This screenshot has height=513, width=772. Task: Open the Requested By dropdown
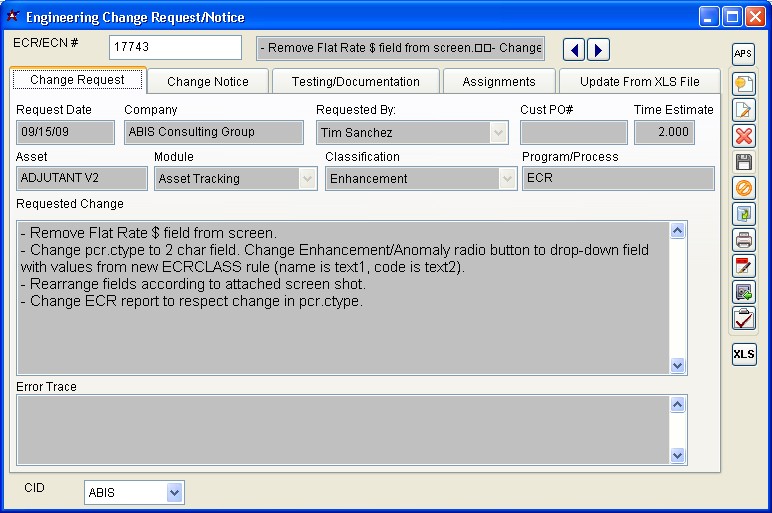[x=498, y=132]
